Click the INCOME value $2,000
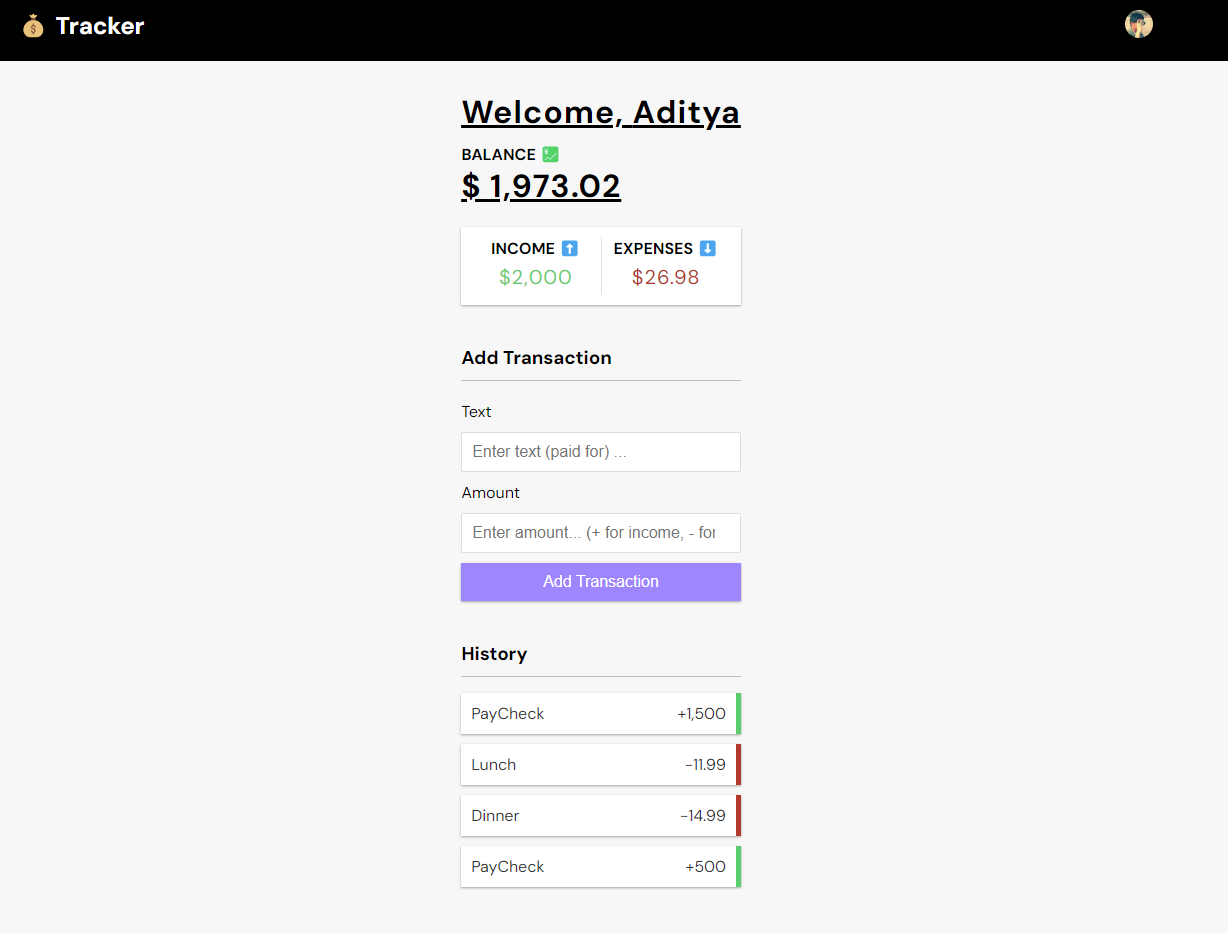This screenshot has width=1228, height=933. click(x=535, y=277)
